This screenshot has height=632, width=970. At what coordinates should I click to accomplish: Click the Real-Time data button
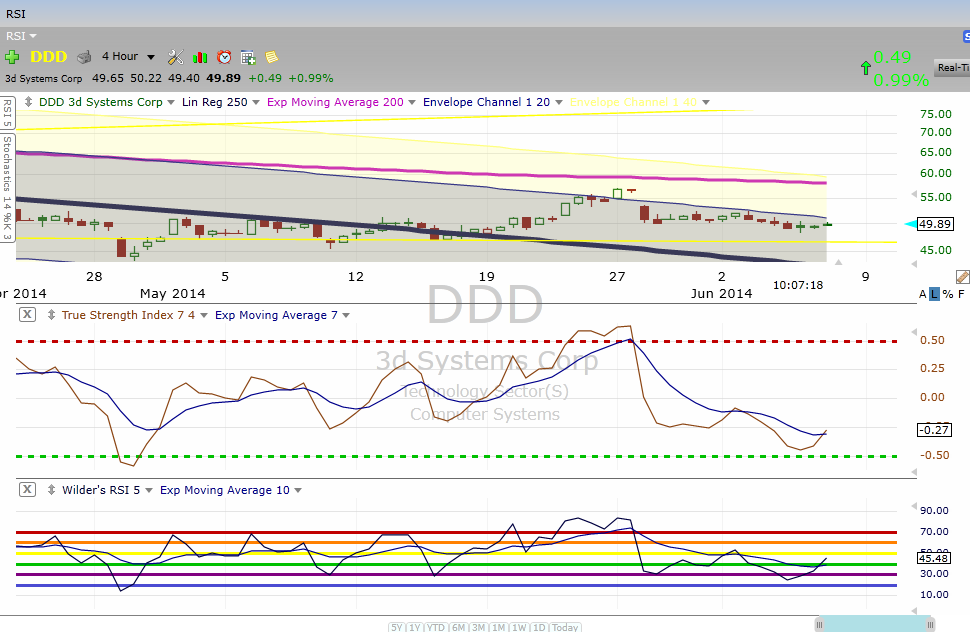click(952, 67)
